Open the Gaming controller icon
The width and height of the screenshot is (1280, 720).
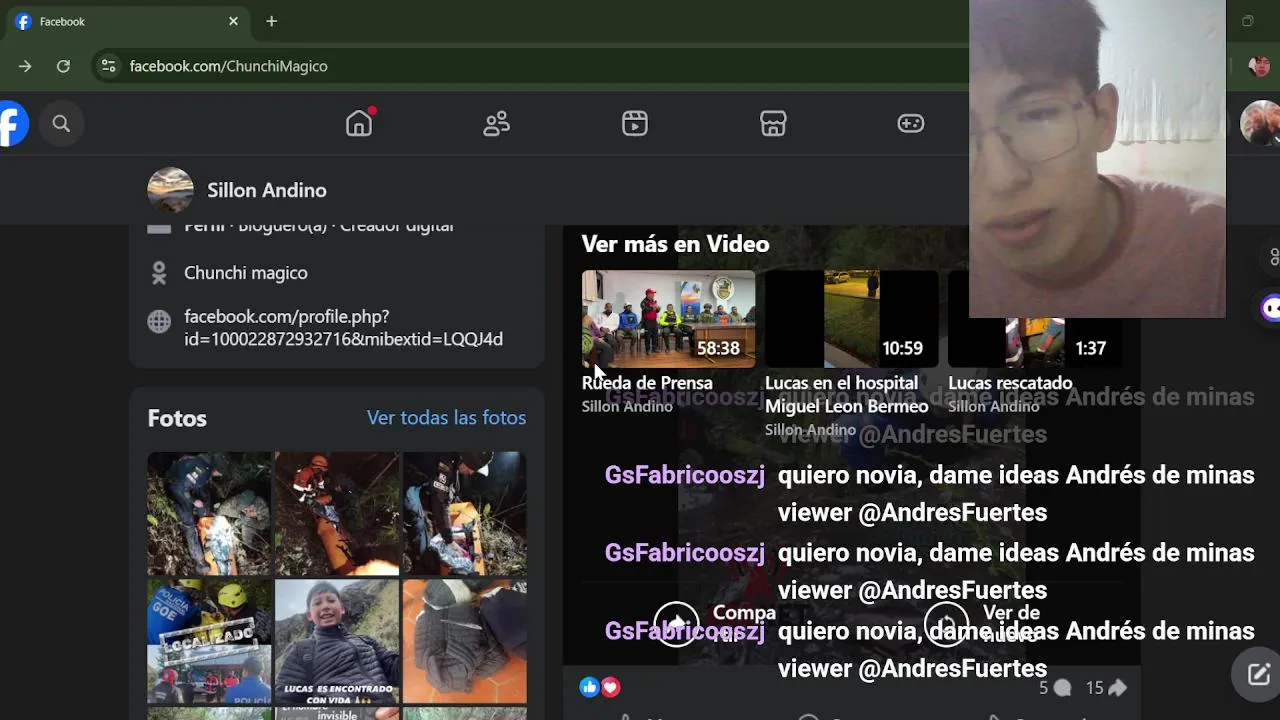[911, 124]
